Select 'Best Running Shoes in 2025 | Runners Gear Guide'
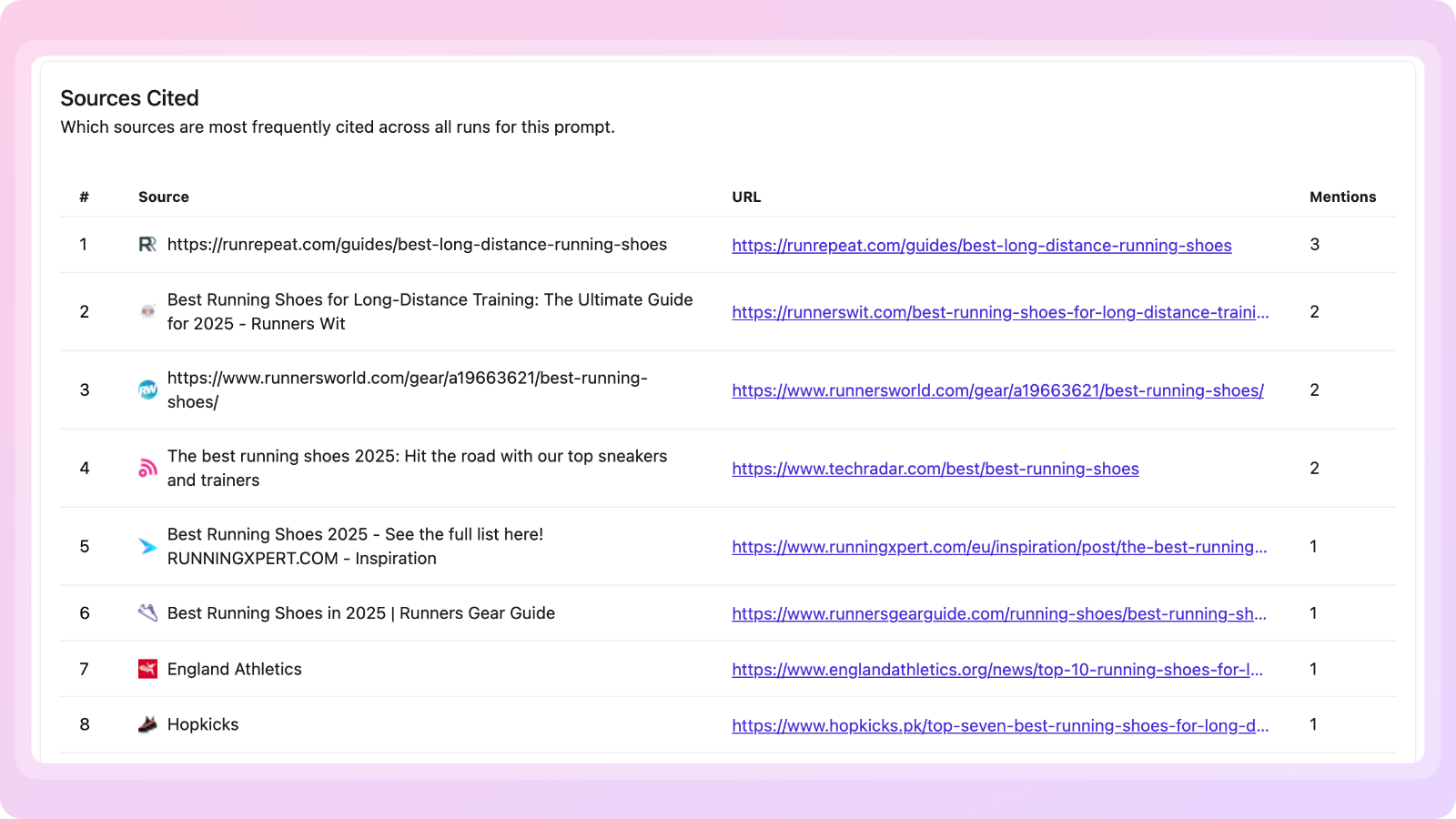 361,613
